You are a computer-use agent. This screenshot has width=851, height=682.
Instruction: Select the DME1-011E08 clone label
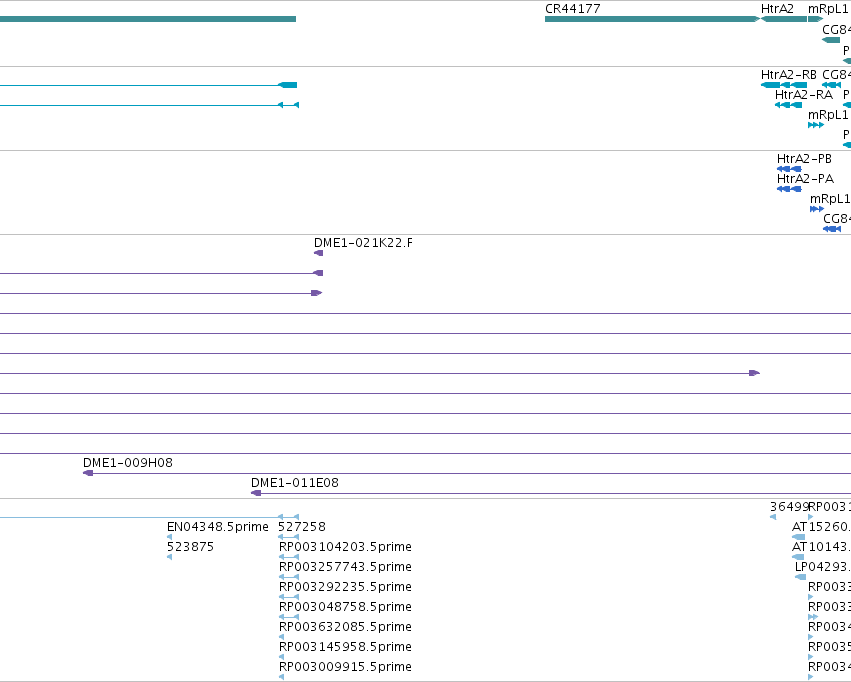pos(295,483)
